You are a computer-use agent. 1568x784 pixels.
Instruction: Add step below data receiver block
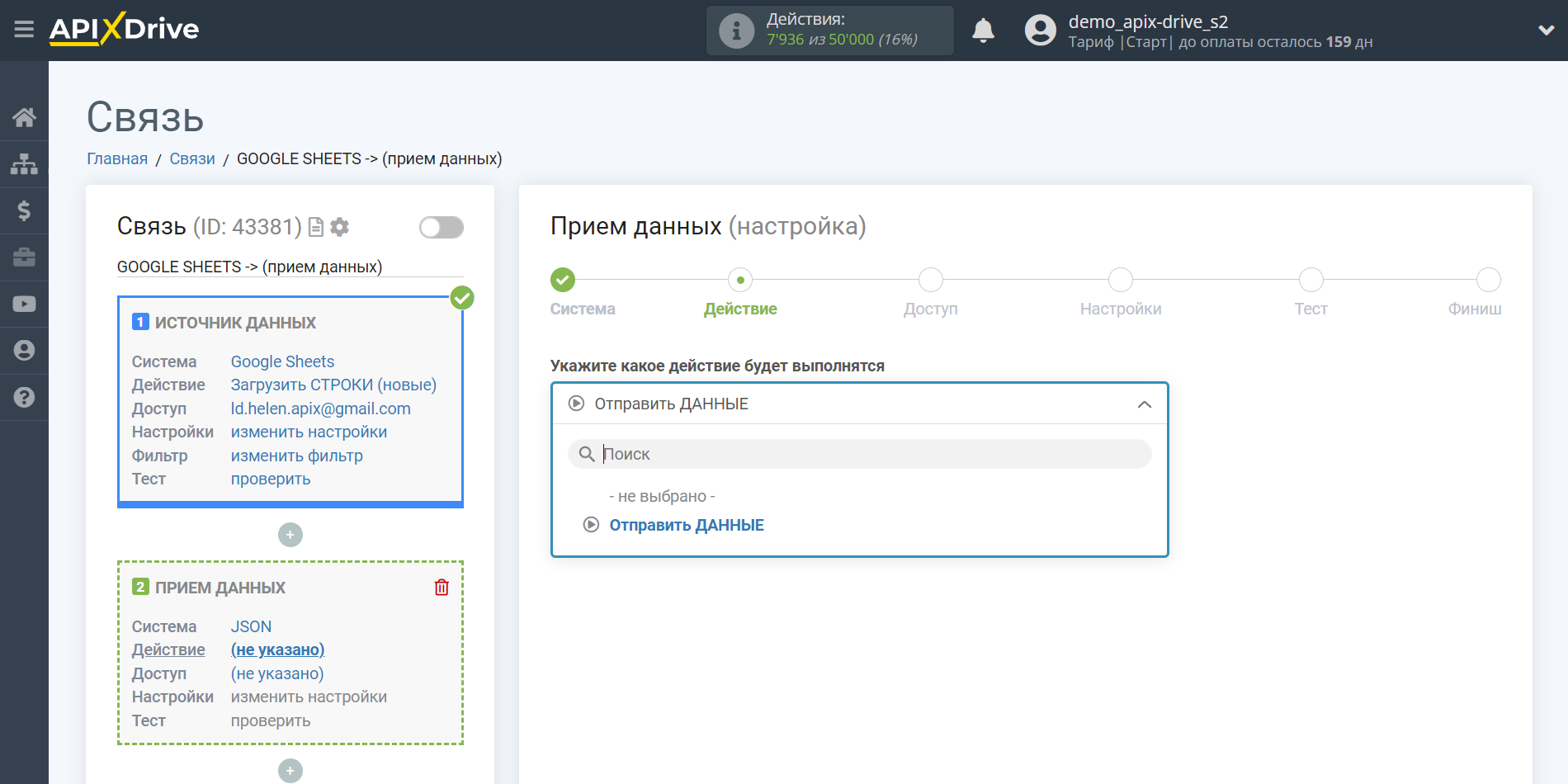click(290, 771)
